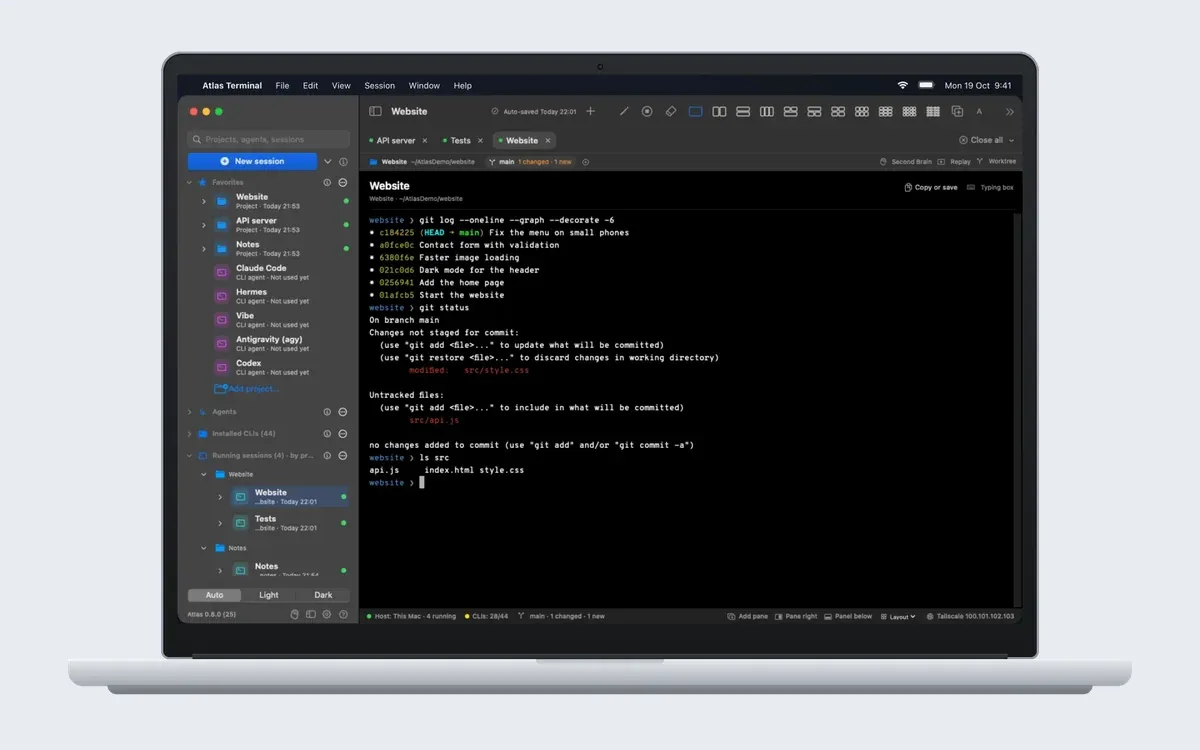Expand the API server project chevron

[x=204, y=225]
